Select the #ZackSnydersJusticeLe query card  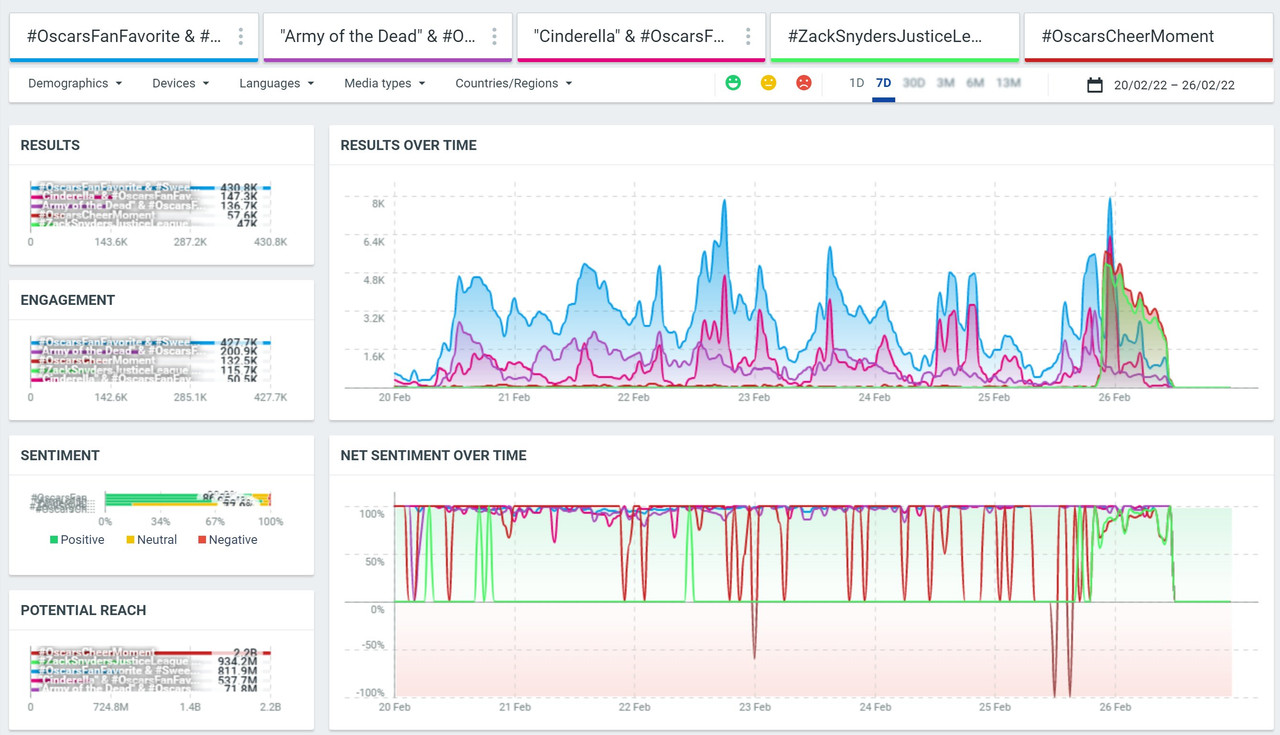(x=894, y=37)
